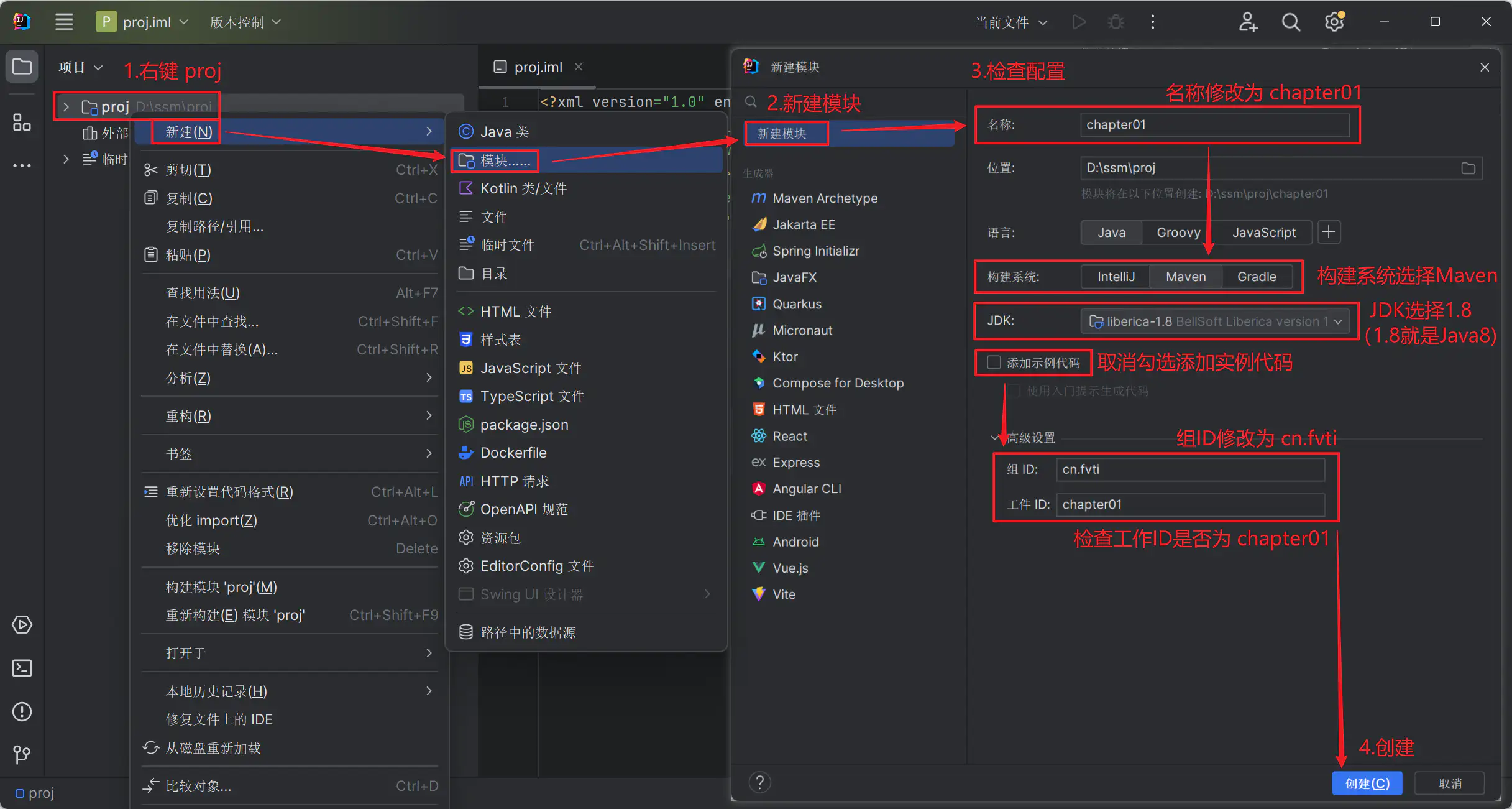Choose IntelliJ build system
Viewport: 1512px width, 809px height.
1116,277
